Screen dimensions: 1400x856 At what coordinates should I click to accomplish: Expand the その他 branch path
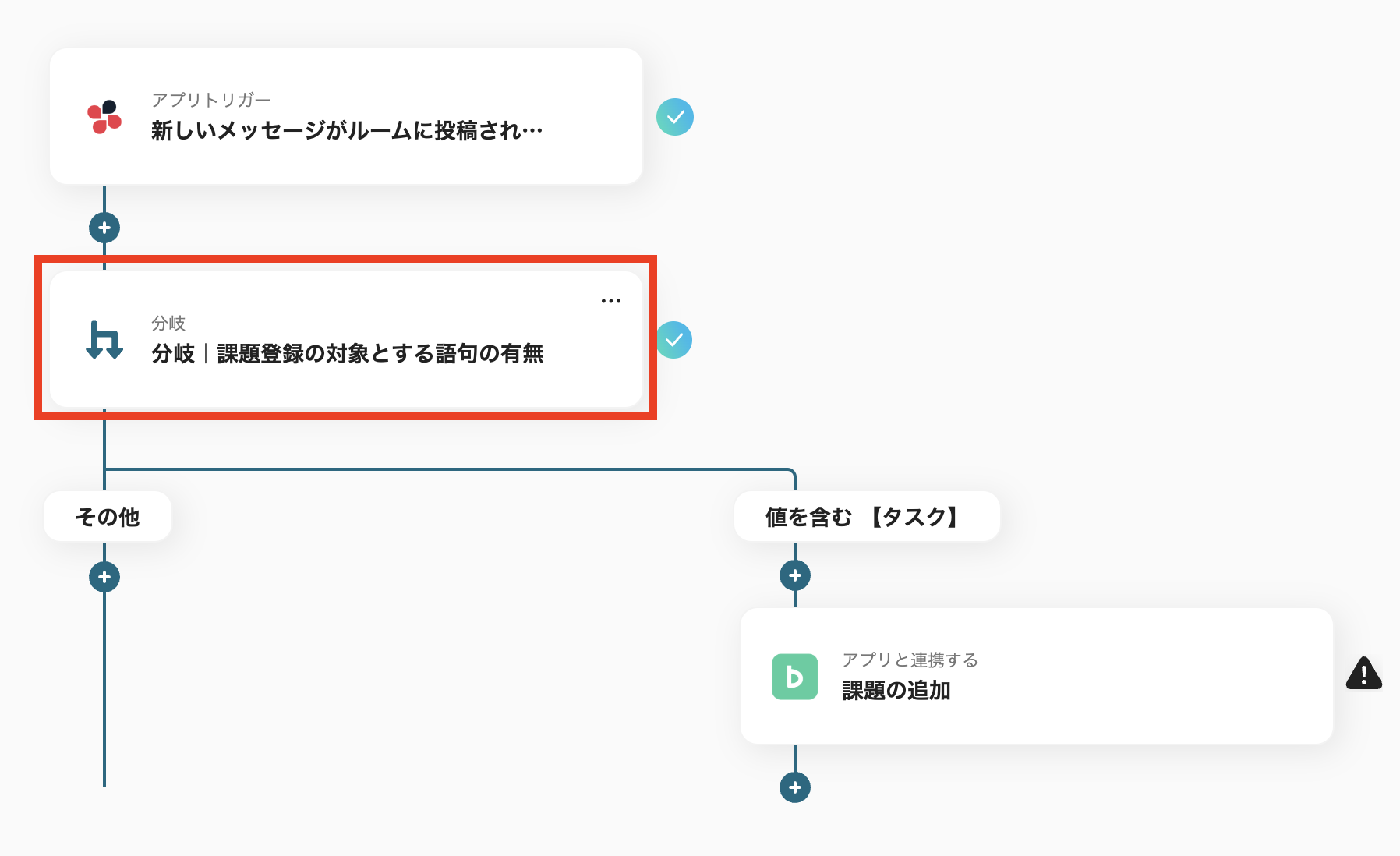[x=107, y=515]
